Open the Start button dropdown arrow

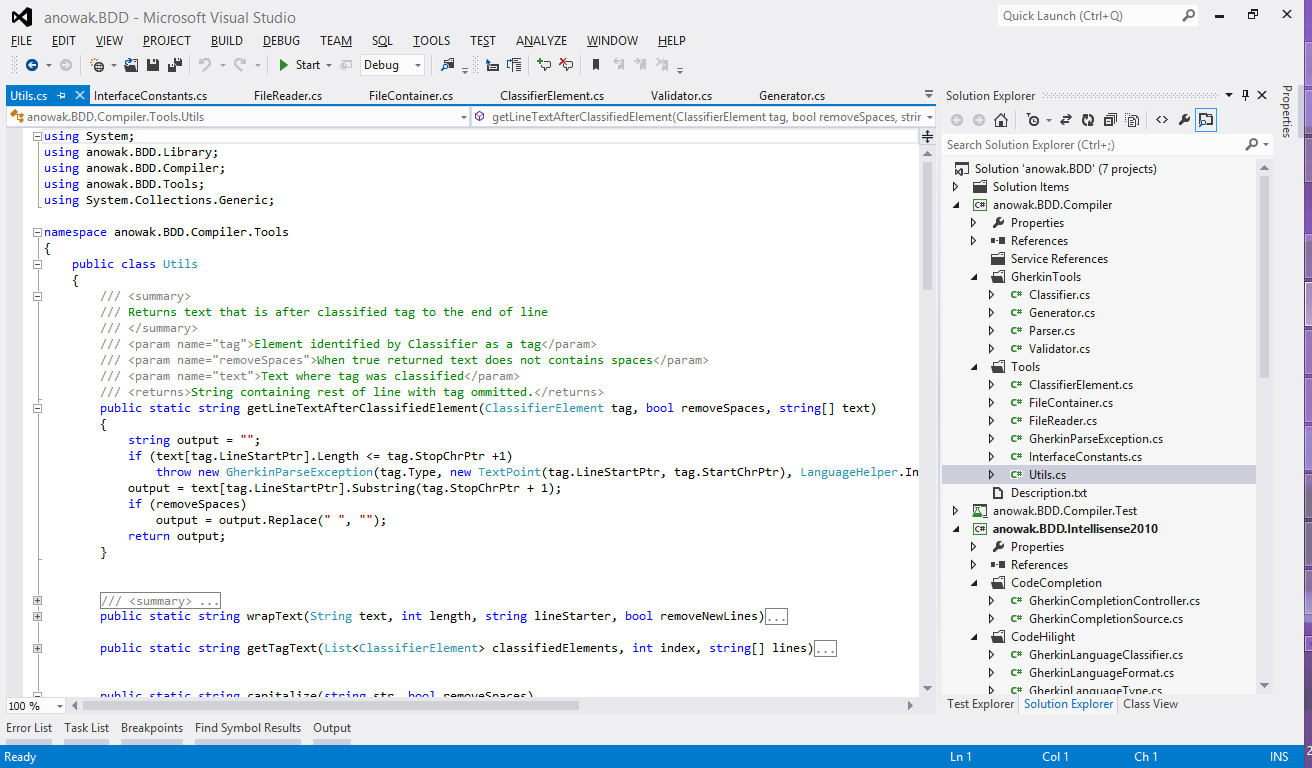coord(331,65)
